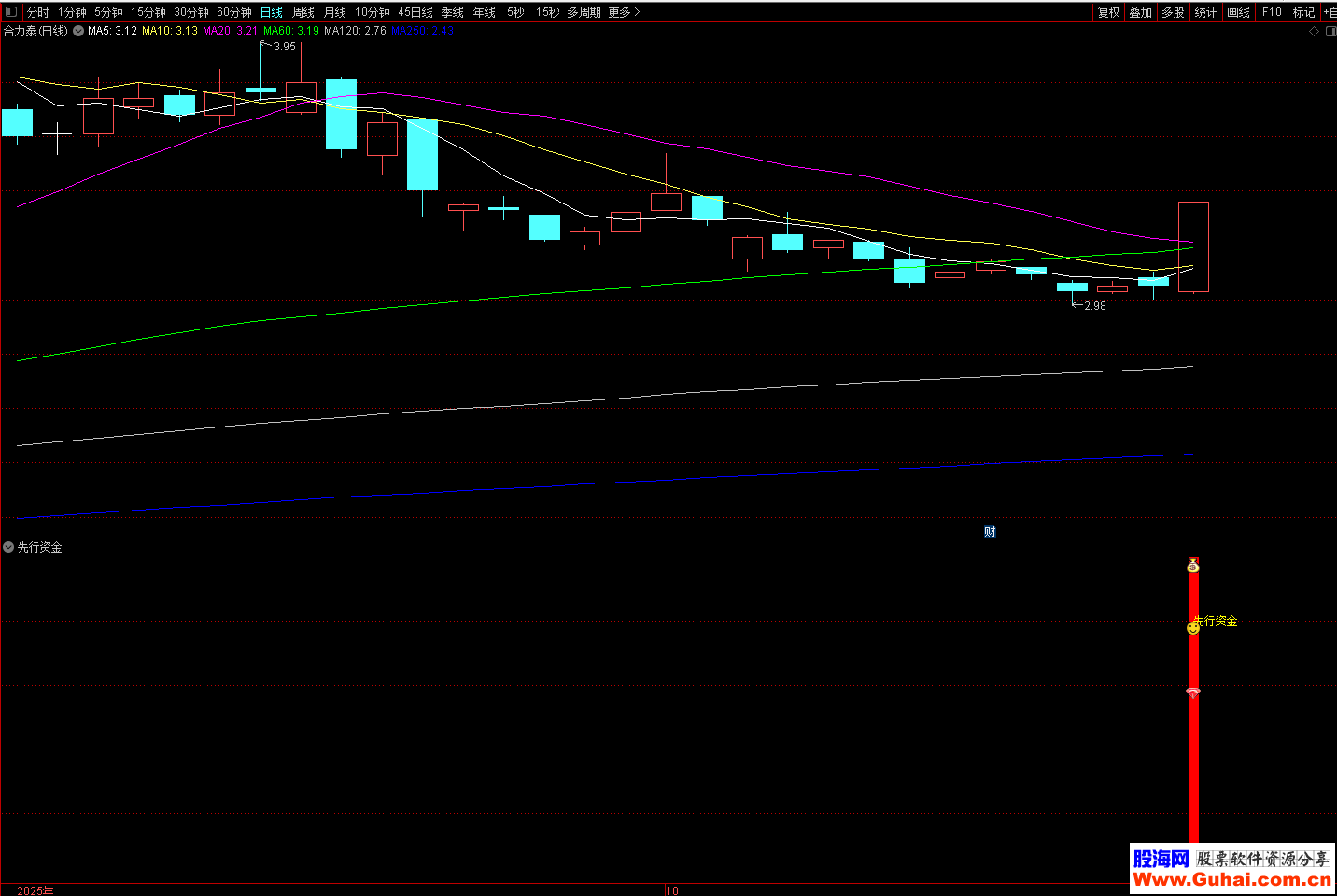
Task: Click the 复权 button
Action: click(1108, 12)
